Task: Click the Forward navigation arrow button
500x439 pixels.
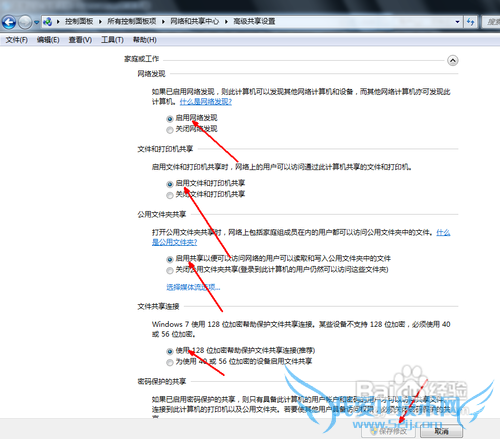Action: pos(25,22)
